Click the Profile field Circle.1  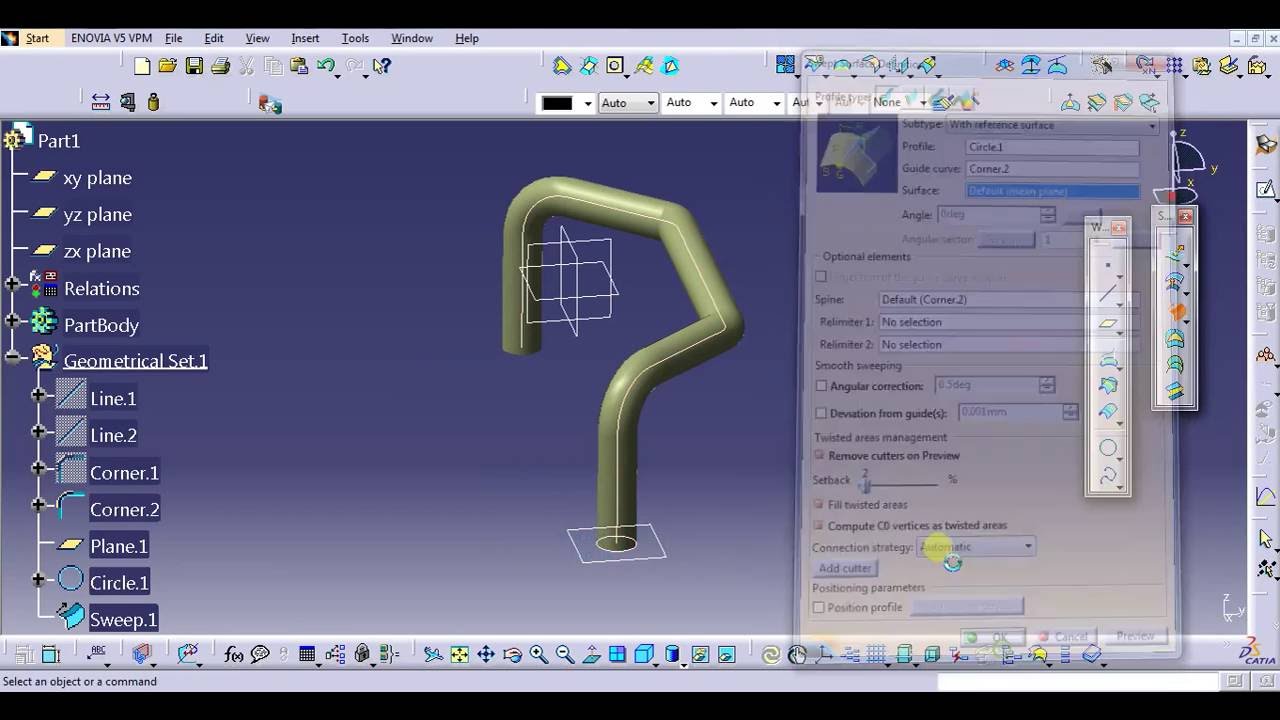[x=1052, y=147]
